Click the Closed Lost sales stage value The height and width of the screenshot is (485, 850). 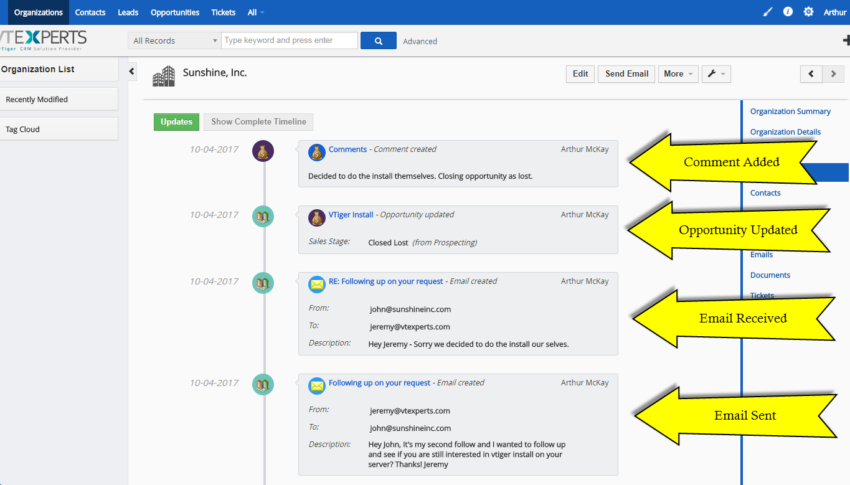coord(388,243)
